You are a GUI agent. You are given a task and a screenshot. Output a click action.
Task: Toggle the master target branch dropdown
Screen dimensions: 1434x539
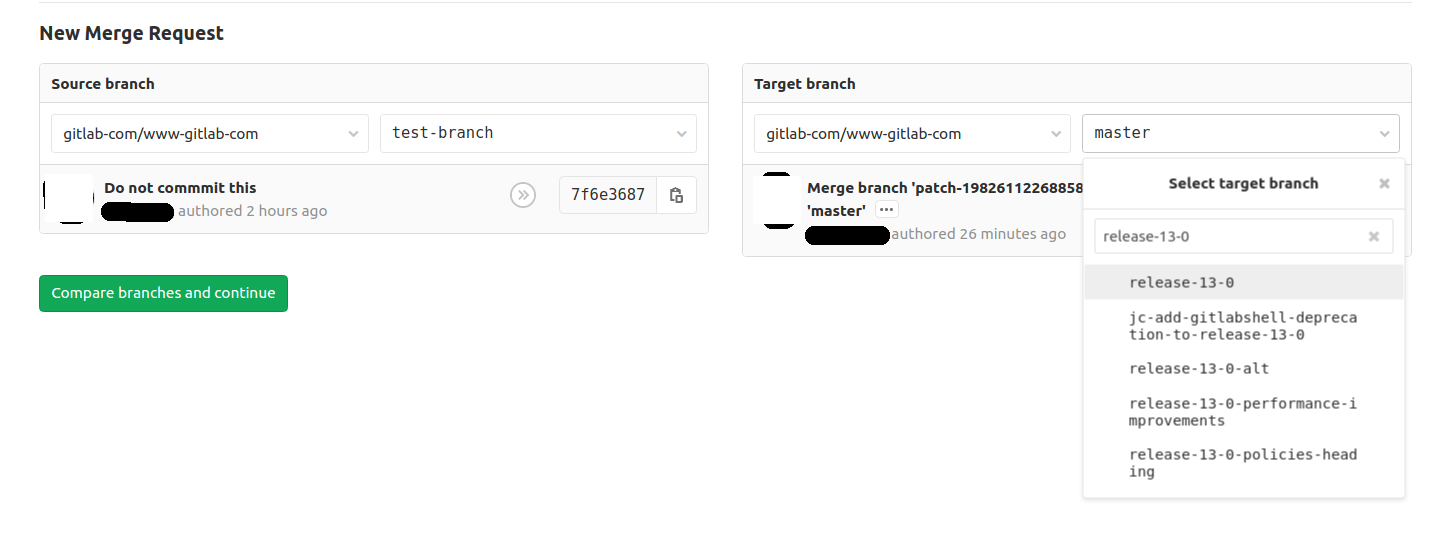(1240, 133)
